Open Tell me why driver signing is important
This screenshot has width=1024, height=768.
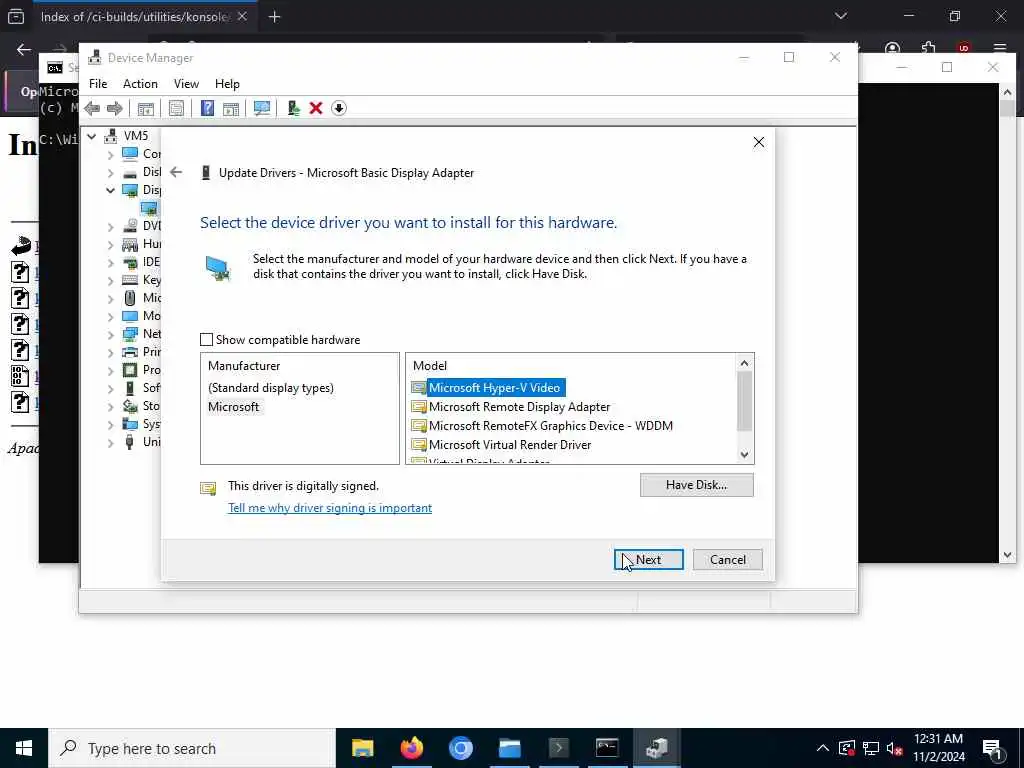tap(330, 508)
